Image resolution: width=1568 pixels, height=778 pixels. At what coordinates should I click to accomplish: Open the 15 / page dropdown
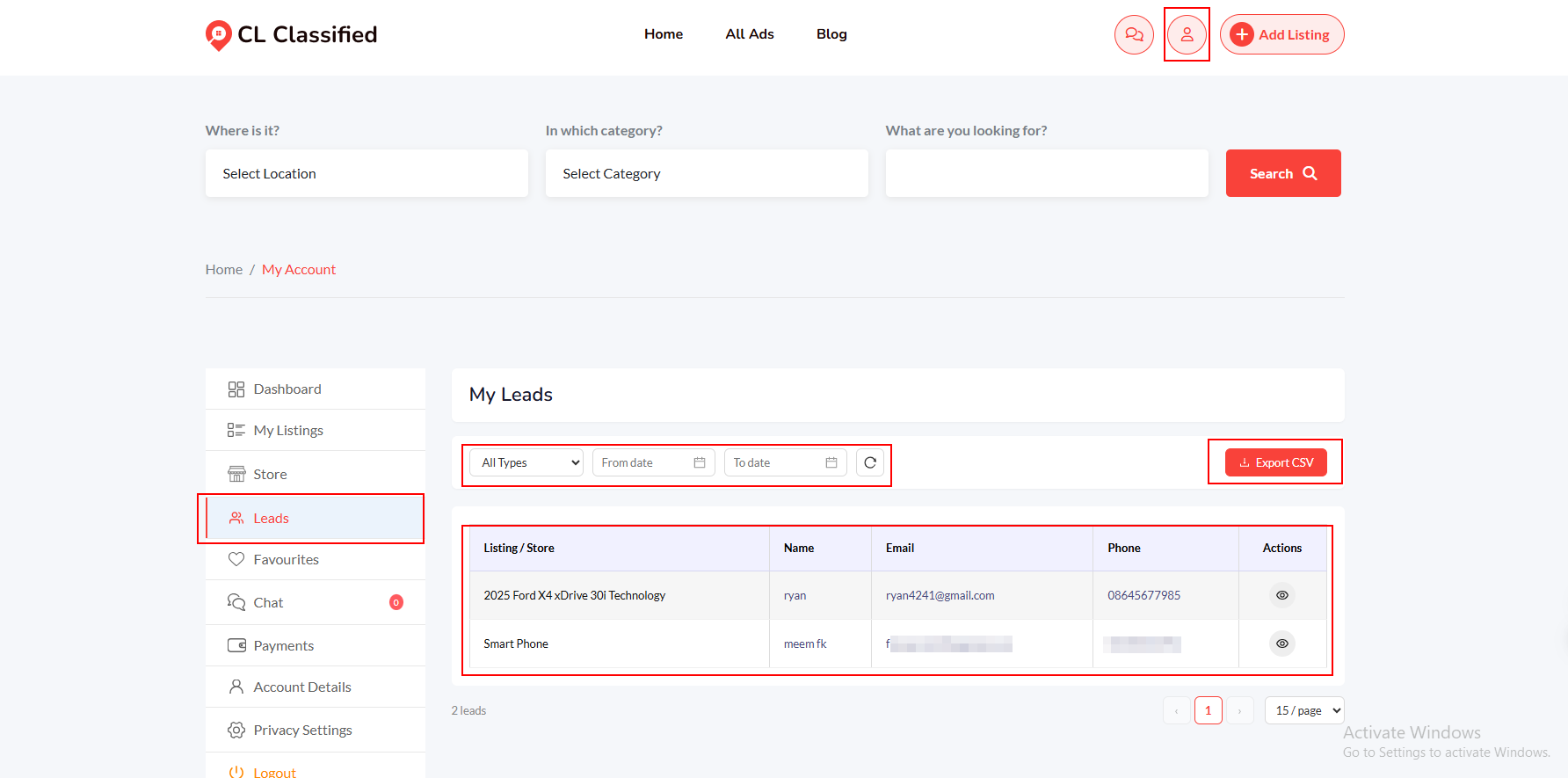tap(1304, 710)
